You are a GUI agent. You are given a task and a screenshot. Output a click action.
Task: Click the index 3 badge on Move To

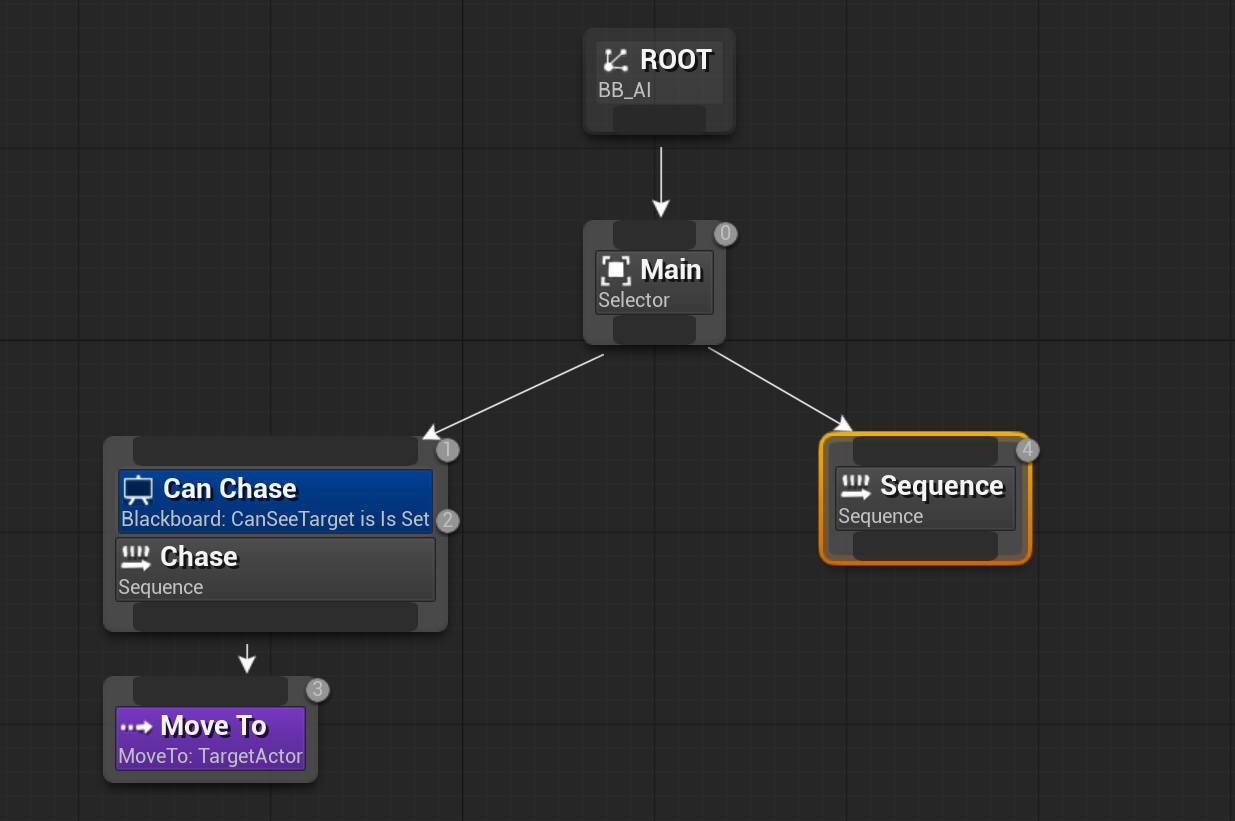point(318,689)
